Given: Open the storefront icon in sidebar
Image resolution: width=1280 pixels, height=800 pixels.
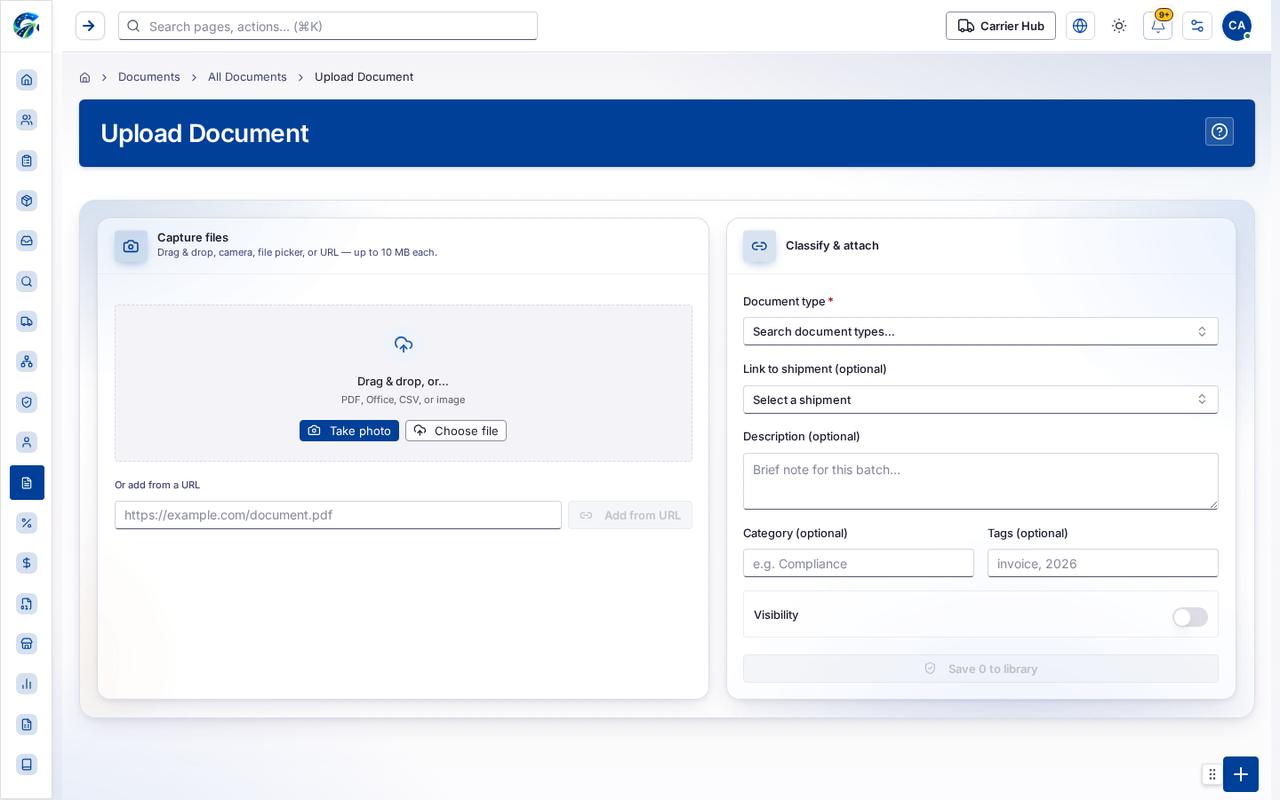Looking at the screenshot, I should pos(27,643).
